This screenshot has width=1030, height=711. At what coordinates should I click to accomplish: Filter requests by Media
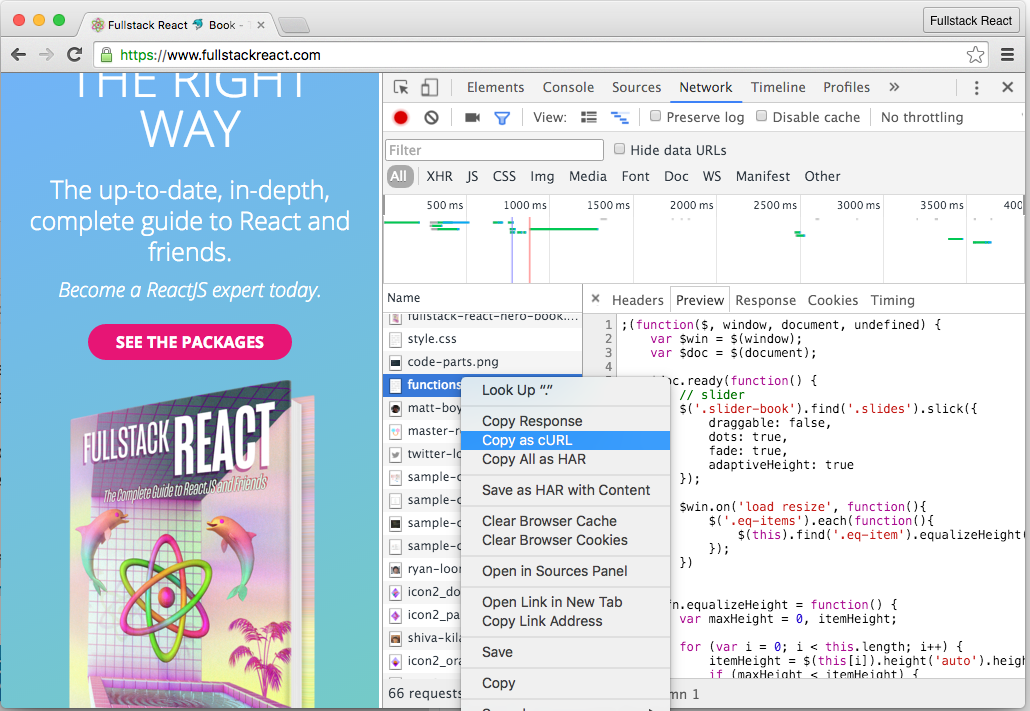point(587,176)
